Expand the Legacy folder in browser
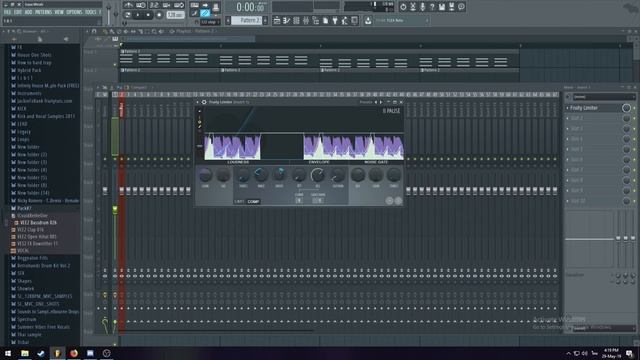This screenshot has width=640, height=360. point(24,132)
